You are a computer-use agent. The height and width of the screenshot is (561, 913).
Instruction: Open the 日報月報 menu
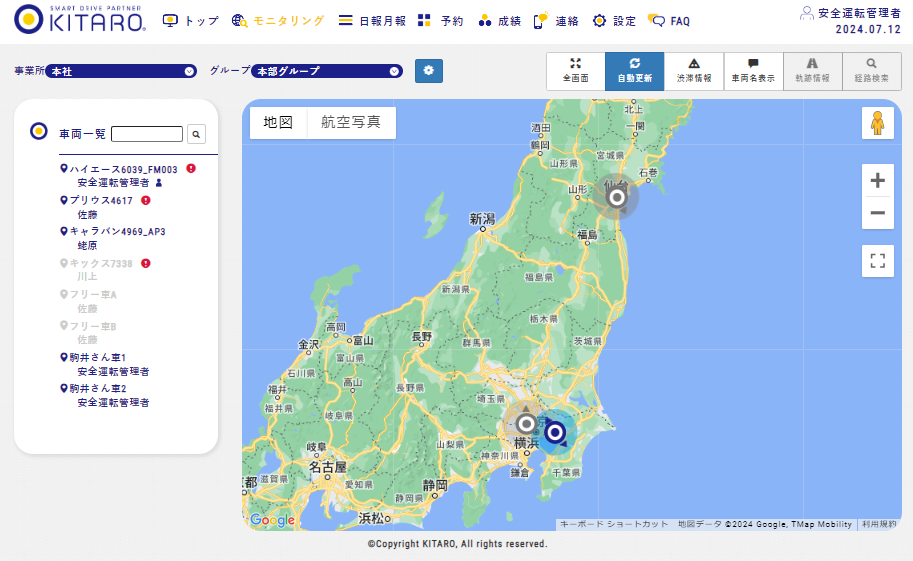372,21
